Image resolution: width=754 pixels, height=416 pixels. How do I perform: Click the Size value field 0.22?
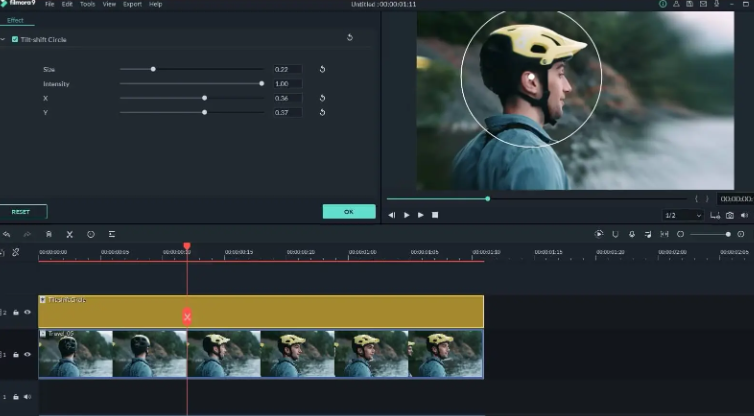point(288,69)
